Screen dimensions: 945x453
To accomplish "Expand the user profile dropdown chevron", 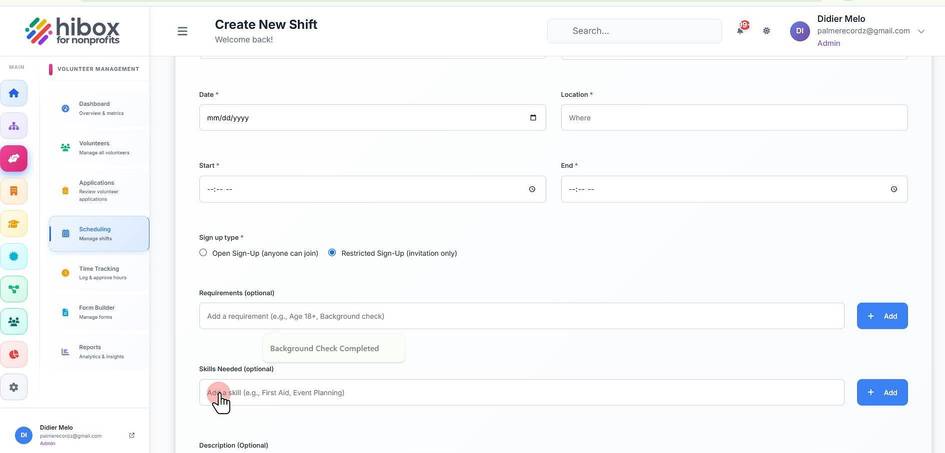I will pos(921,31).
